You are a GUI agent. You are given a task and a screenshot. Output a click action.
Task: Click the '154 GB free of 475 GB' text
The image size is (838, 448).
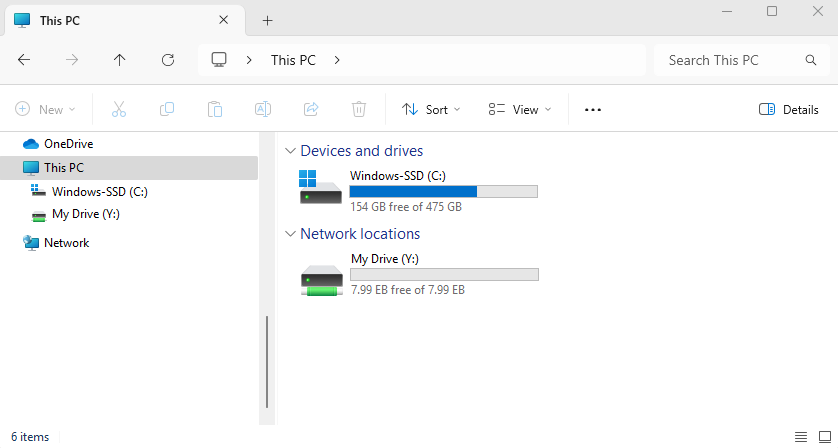406,207
